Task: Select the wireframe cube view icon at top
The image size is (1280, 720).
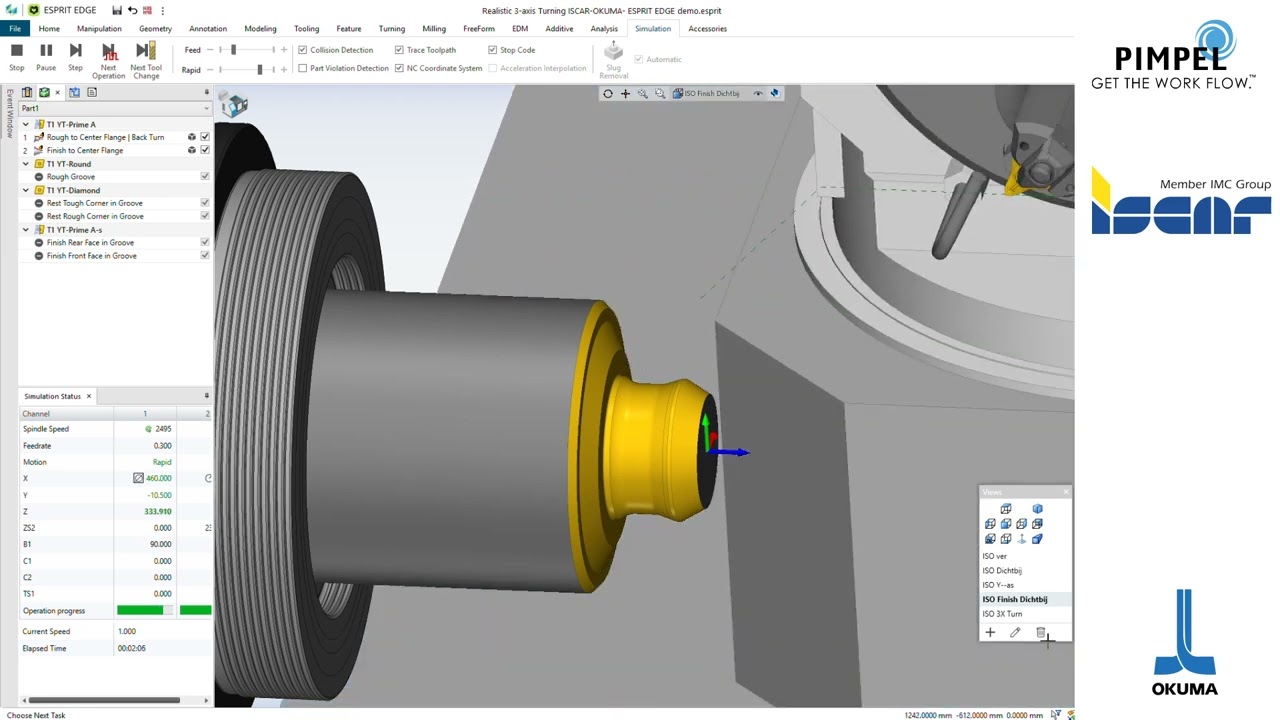Action: (x=1006, y=509)
